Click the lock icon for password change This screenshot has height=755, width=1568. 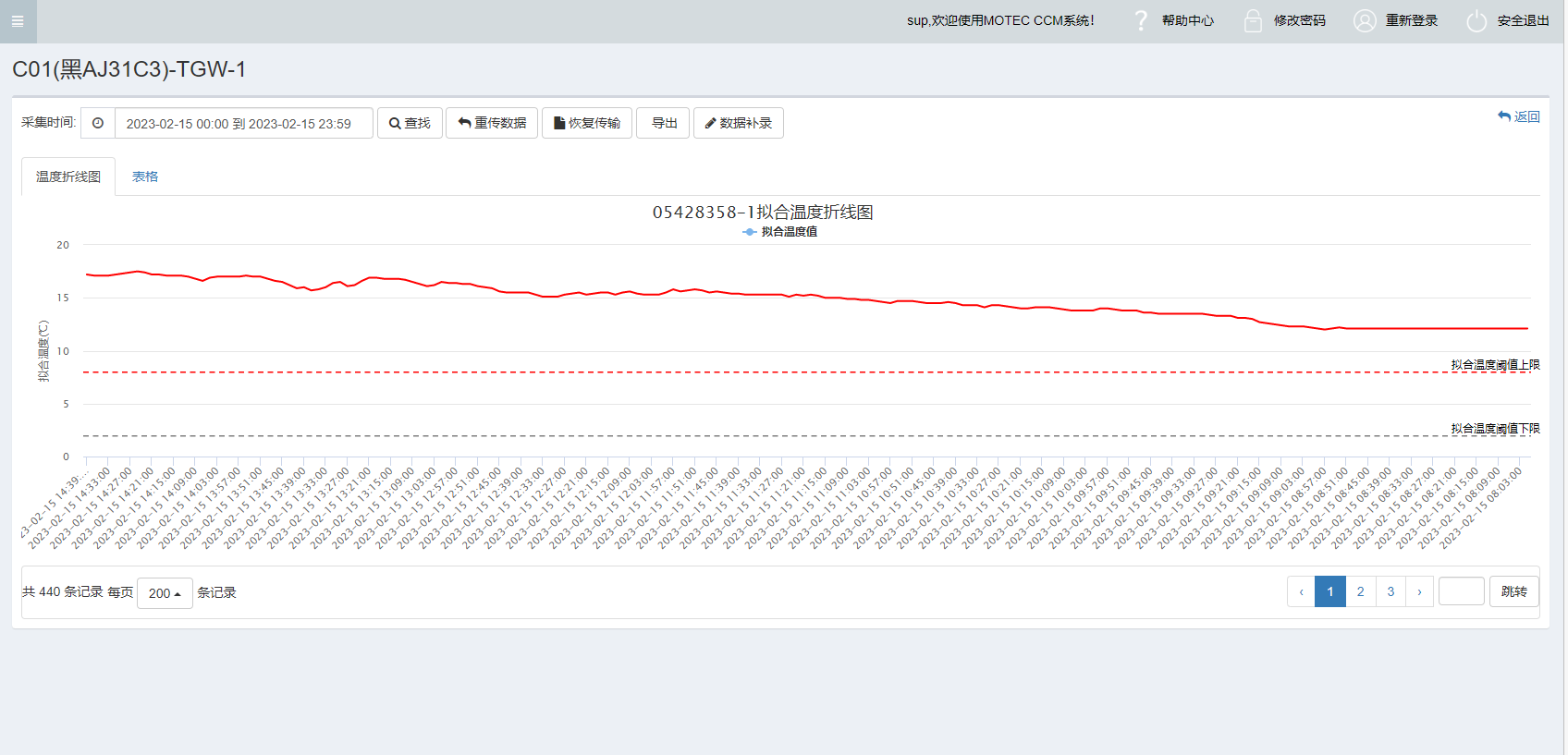[1253, 20]
